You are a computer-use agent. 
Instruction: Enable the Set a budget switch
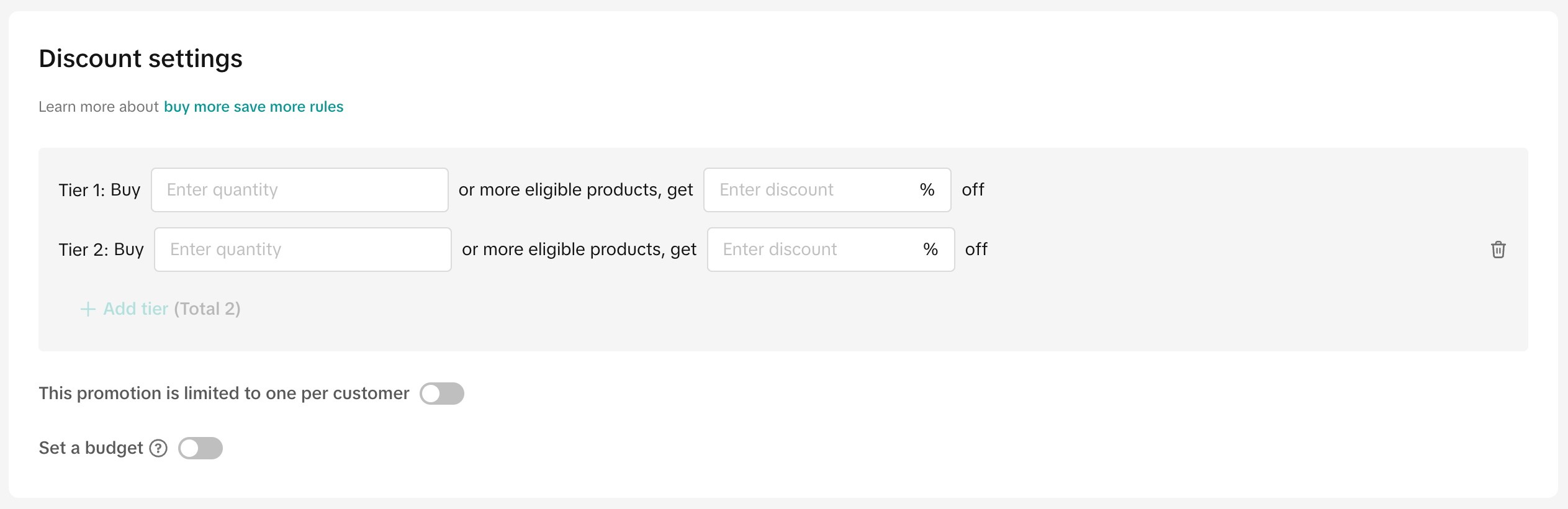tap(200, 448)
